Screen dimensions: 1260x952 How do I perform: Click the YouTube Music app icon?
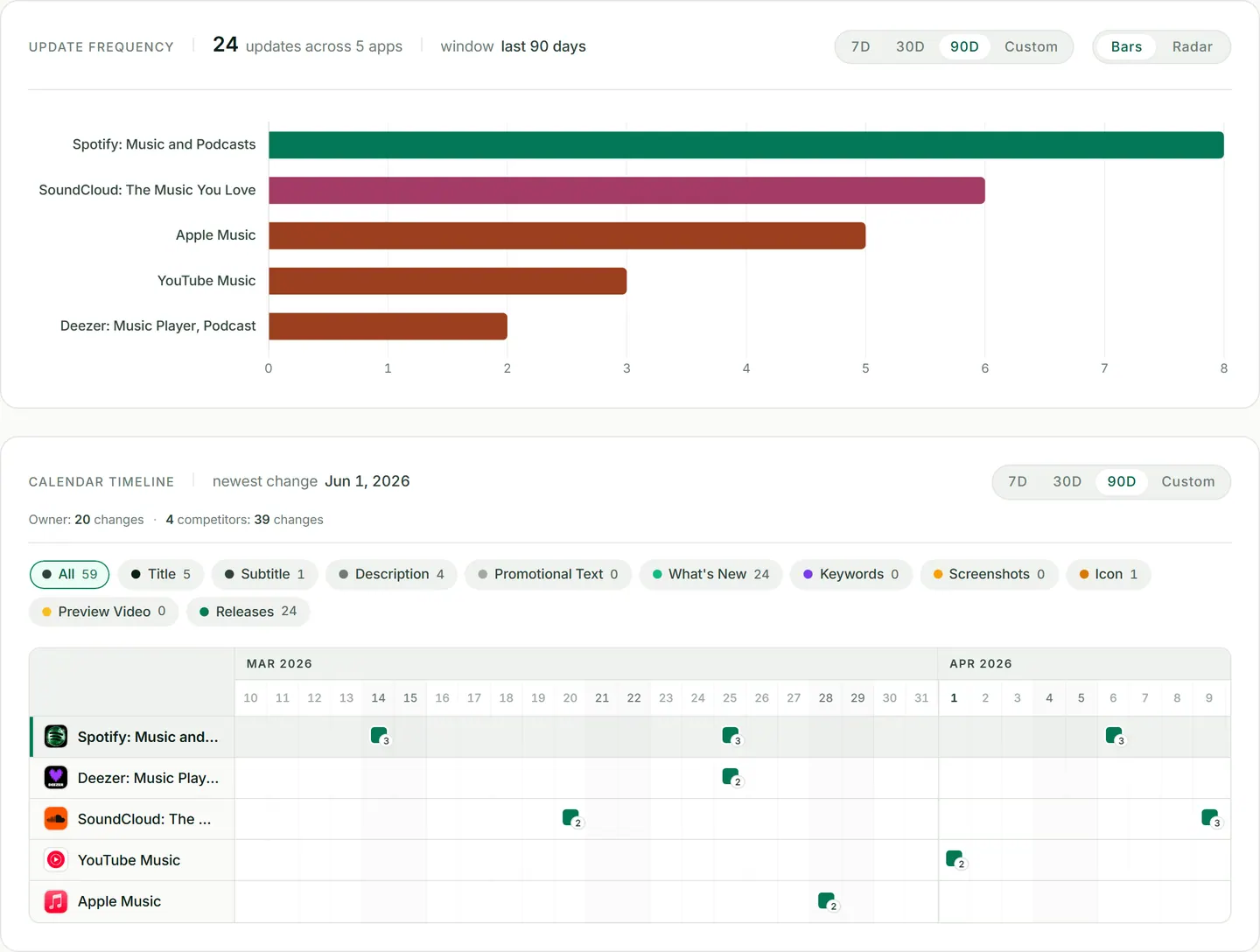[56, 860]
